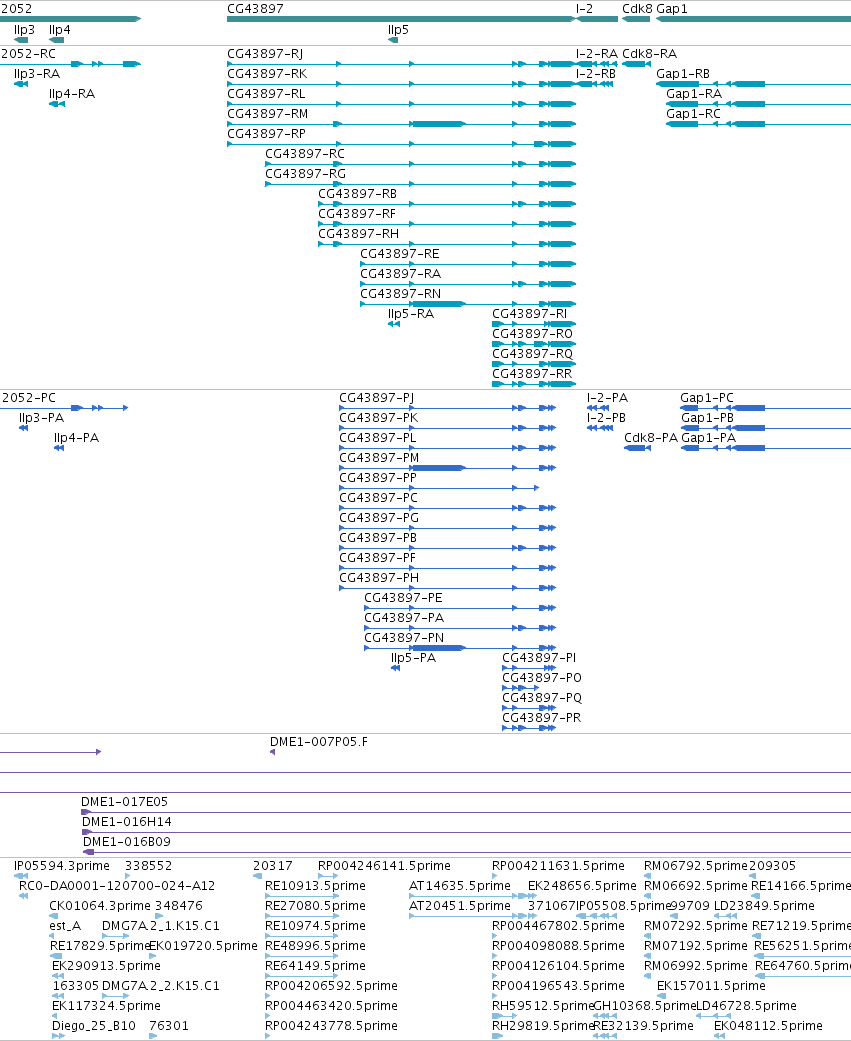Viewport: 851px width, 1041px height.
Task: Select transcript CG43897-RO
Action: (x=534, y=344)
